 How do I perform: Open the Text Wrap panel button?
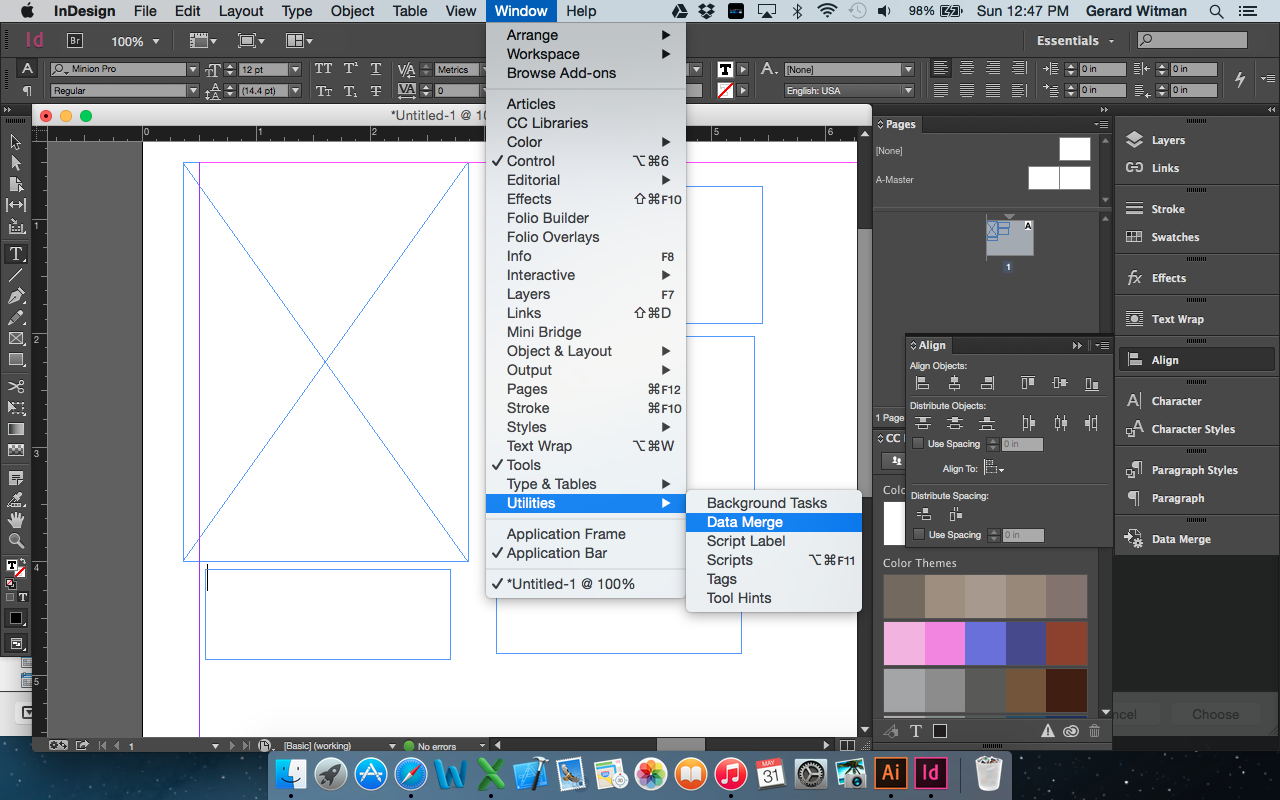point(1197,319)
